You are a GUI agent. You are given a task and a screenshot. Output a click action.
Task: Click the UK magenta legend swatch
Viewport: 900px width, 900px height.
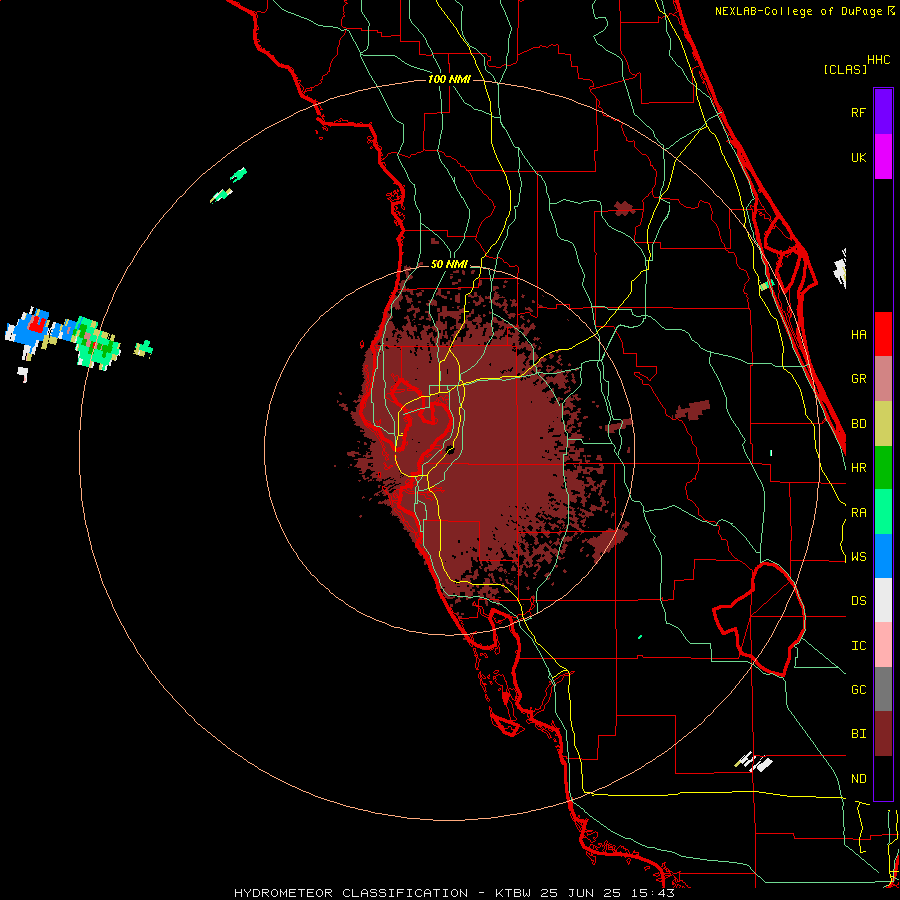(x=883, y=157)
